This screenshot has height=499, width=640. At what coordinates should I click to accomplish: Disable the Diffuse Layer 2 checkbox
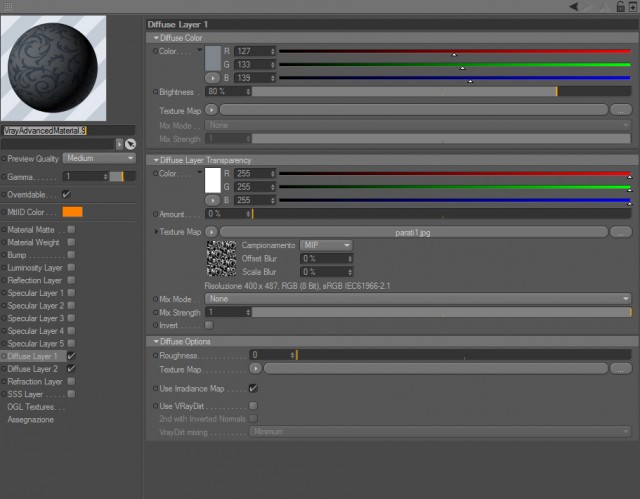[x=71, y=368]
